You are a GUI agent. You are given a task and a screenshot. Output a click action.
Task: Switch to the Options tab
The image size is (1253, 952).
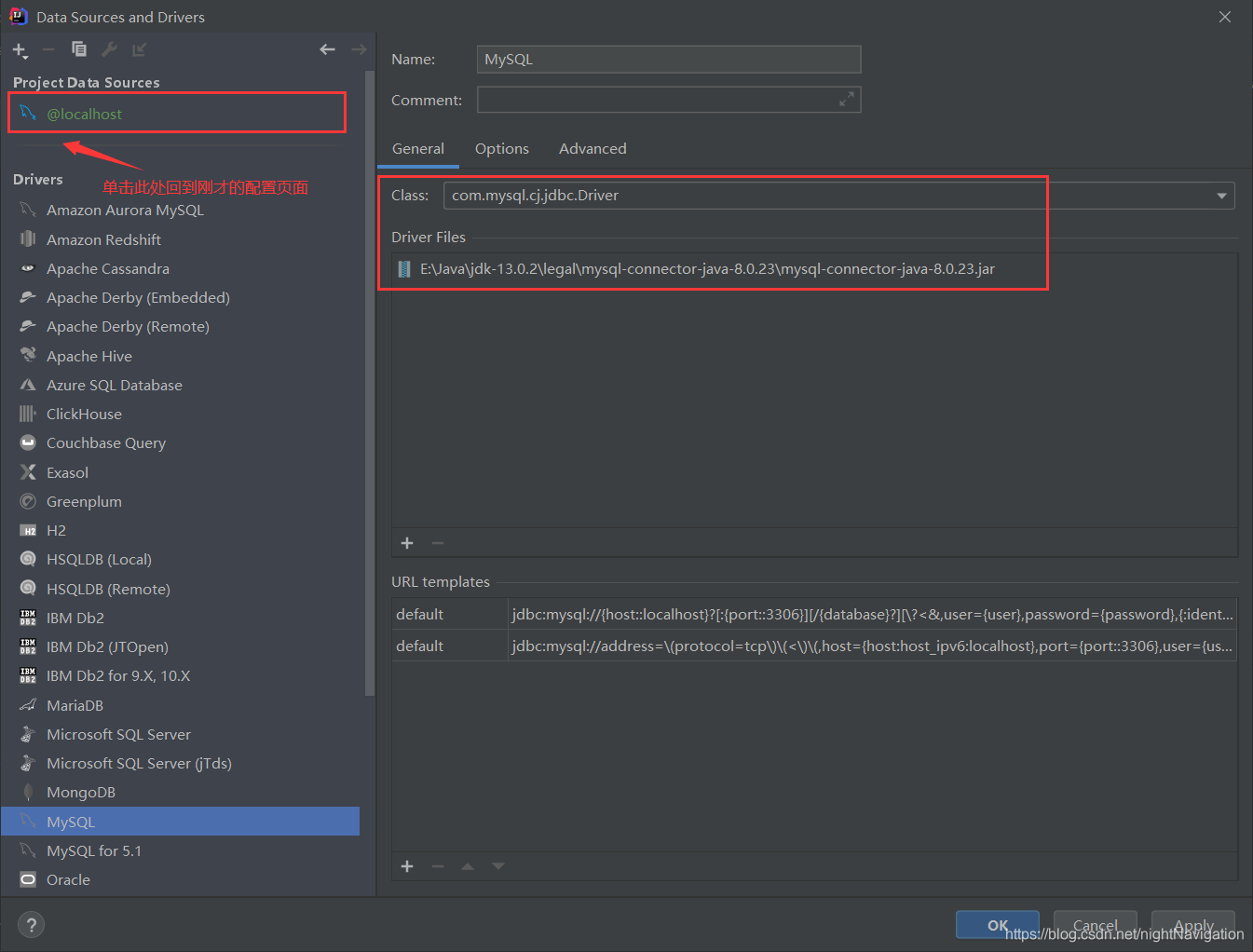pyautogui.click(x=502, y=149)
